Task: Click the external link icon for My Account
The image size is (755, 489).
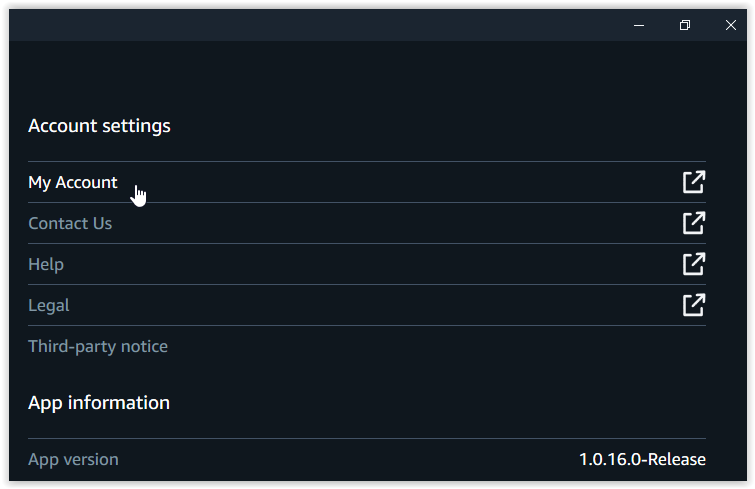Action: [693, 182]
